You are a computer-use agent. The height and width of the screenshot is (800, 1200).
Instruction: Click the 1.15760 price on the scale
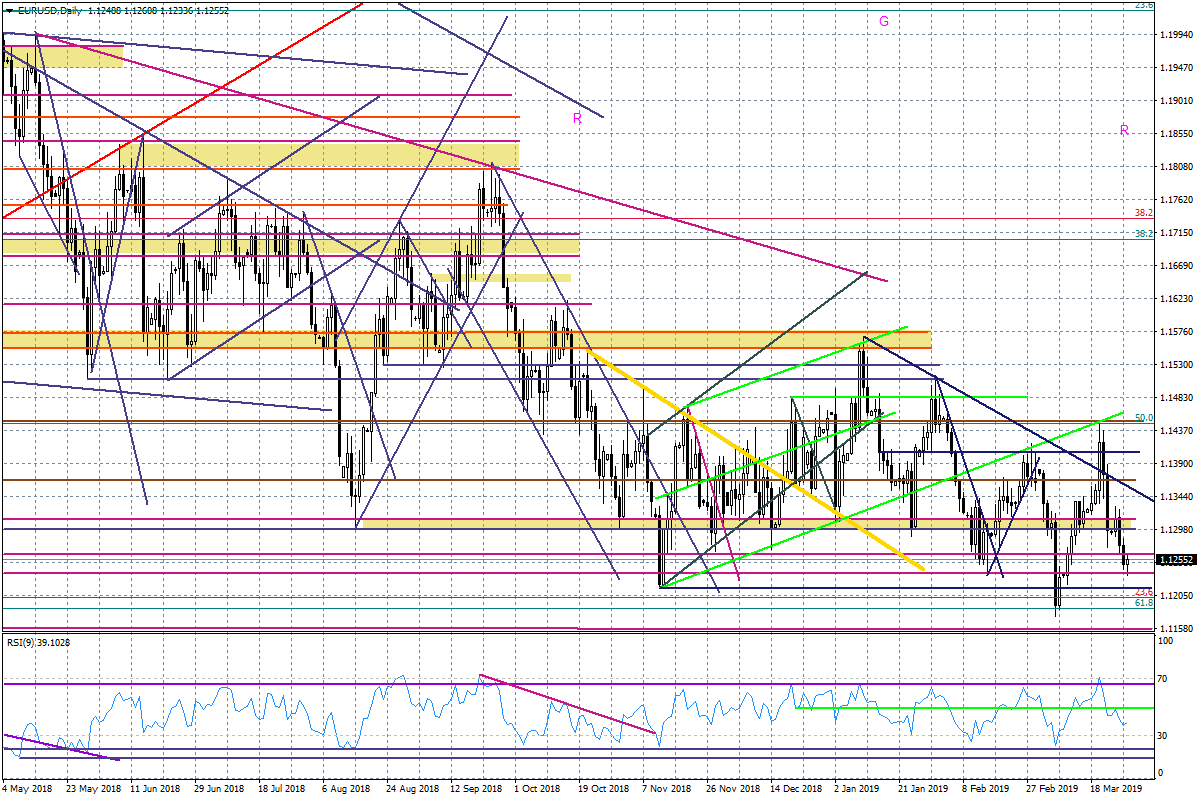[x=1177, y=332]
